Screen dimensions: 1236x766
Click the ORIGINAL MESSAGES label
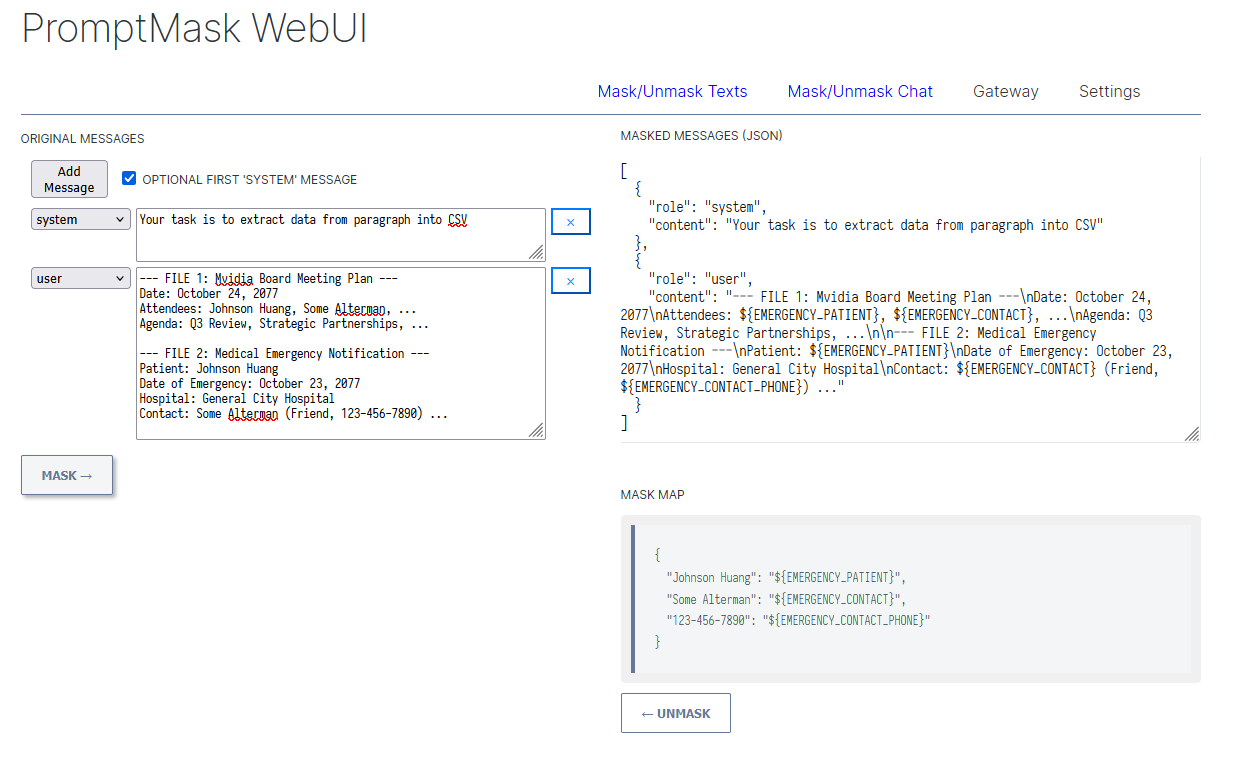coord(83,139)
